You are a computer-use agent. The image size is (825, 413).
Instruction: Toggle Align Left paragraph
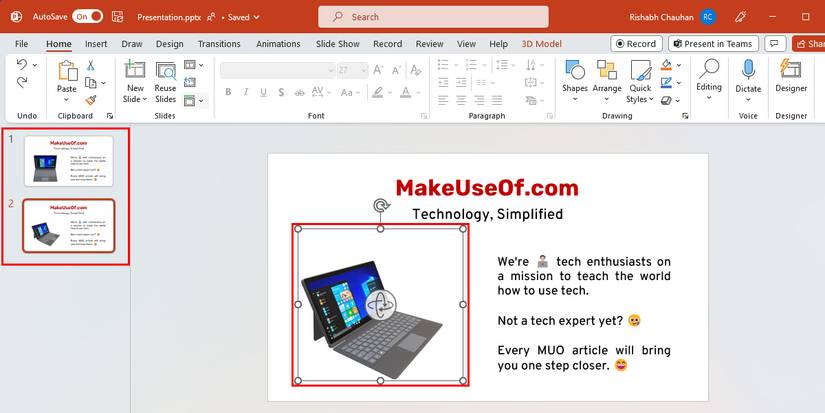tap(443, 100)
